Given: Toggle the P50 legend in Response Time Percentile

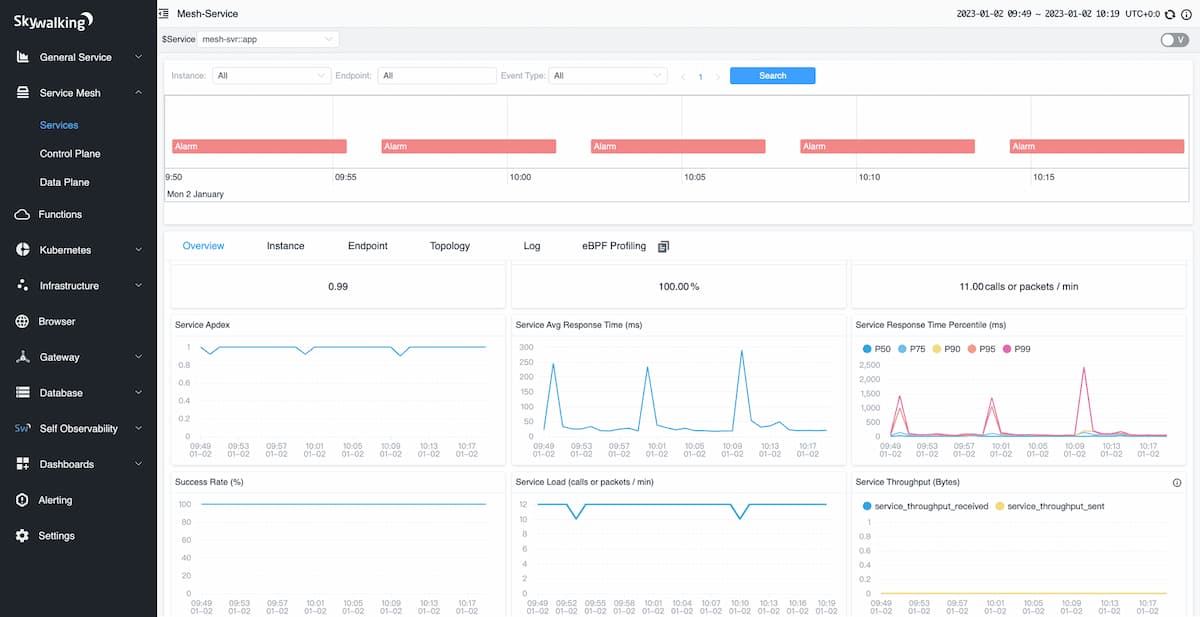Looking at the screenshot, I should [880, 349].
